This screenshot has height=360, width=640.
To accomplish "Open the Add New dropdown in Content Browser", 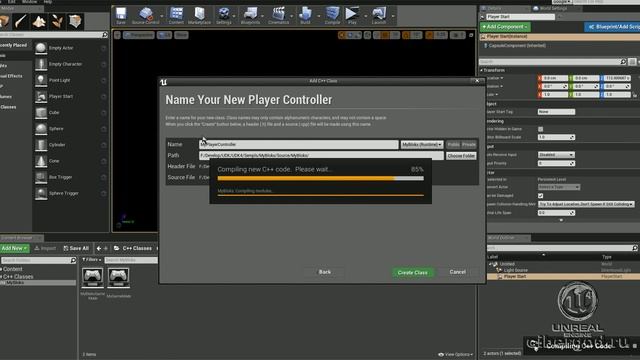I will point(14,248).
